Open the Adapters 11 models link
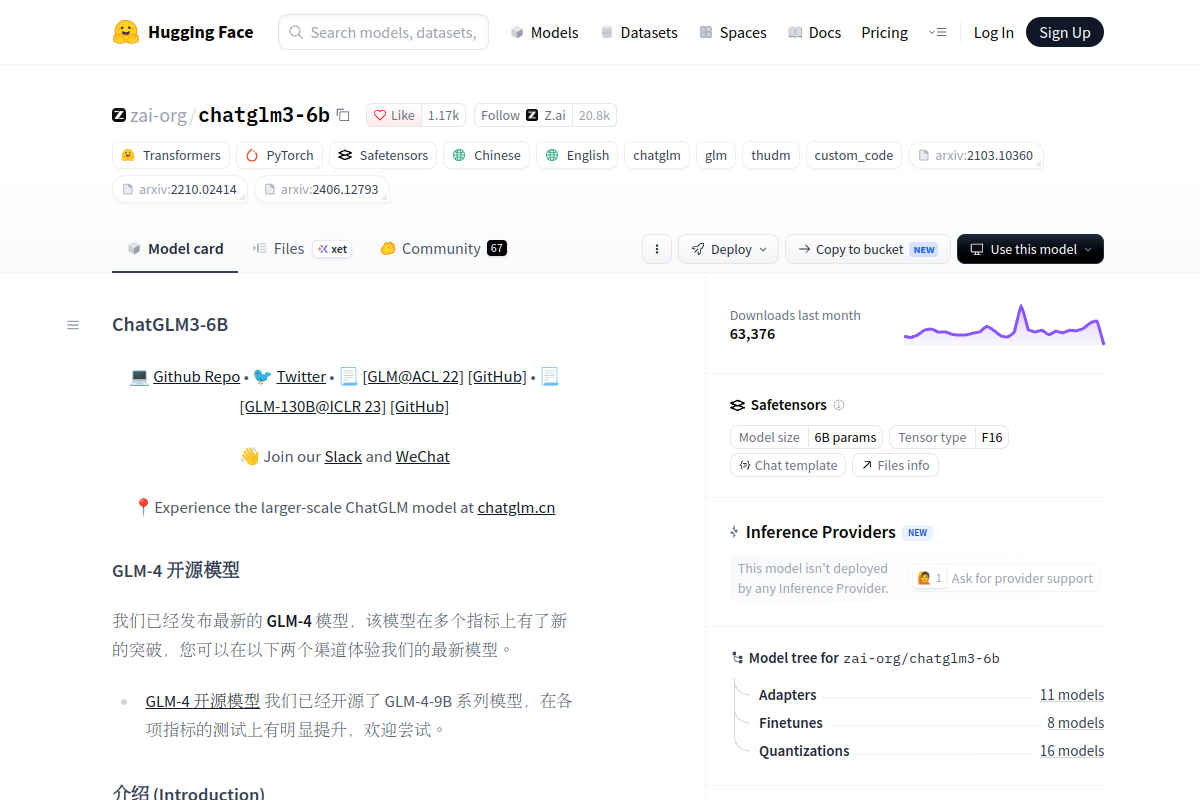 tap(1072, 695)
